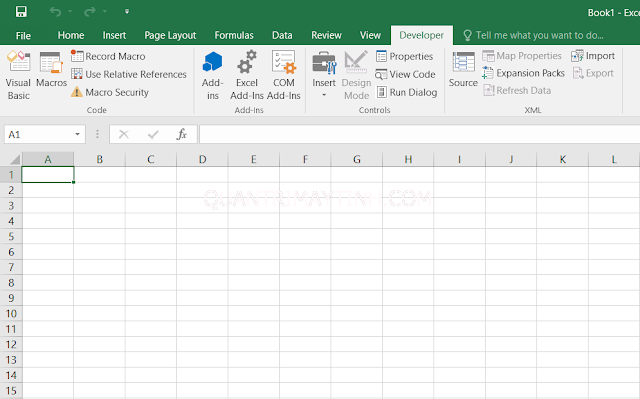Image resolution: width=640 pixels, height=399 pixels.
Task: Click the Excel Add-Ins gear icon
Action: (x=247, y=62)
